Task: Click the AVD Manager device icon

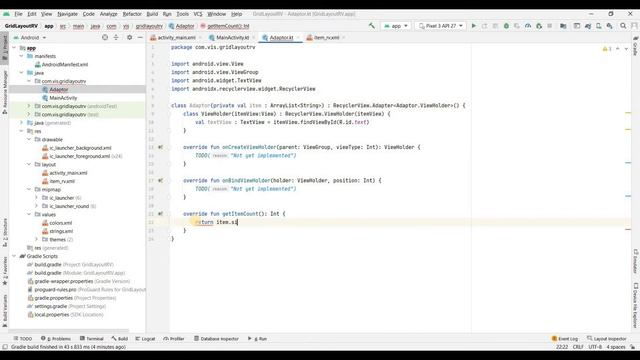Action: coord(598,26)
